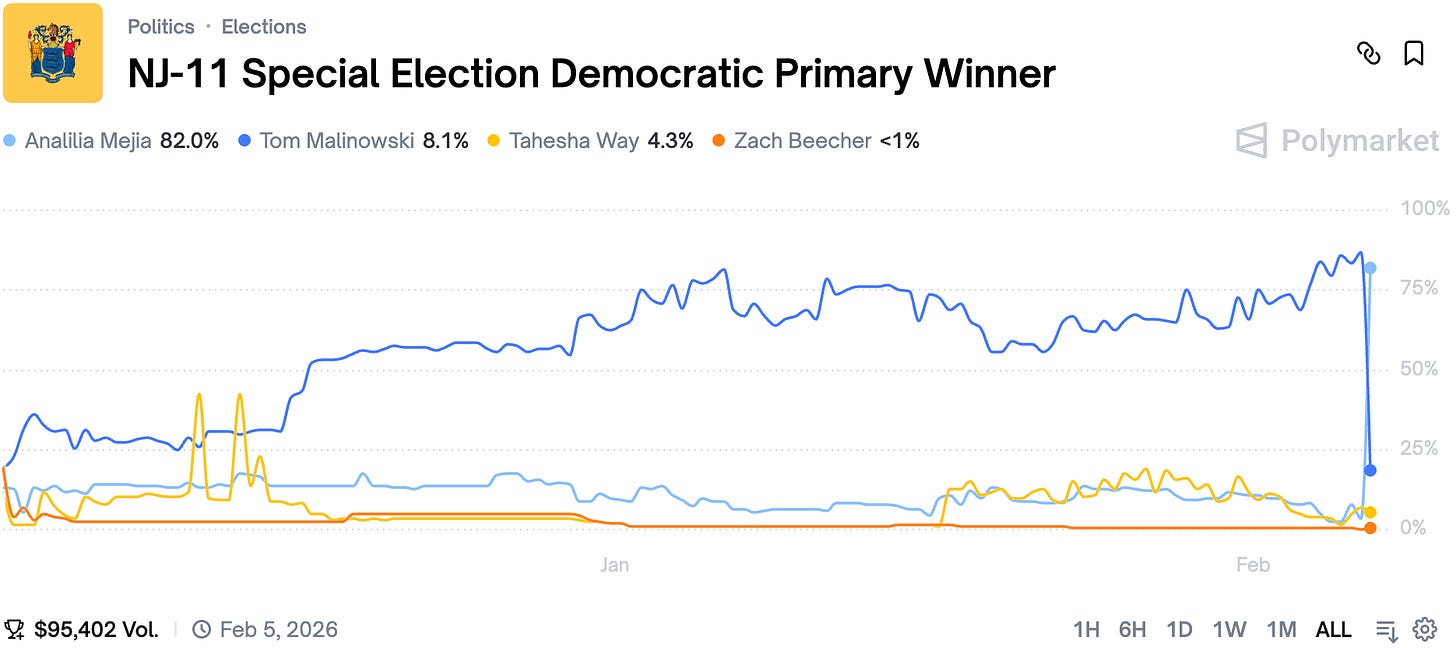Screen dimensions: 1456x648
Task: Copy the market link via chain icon
Action: pos(1367,53)
